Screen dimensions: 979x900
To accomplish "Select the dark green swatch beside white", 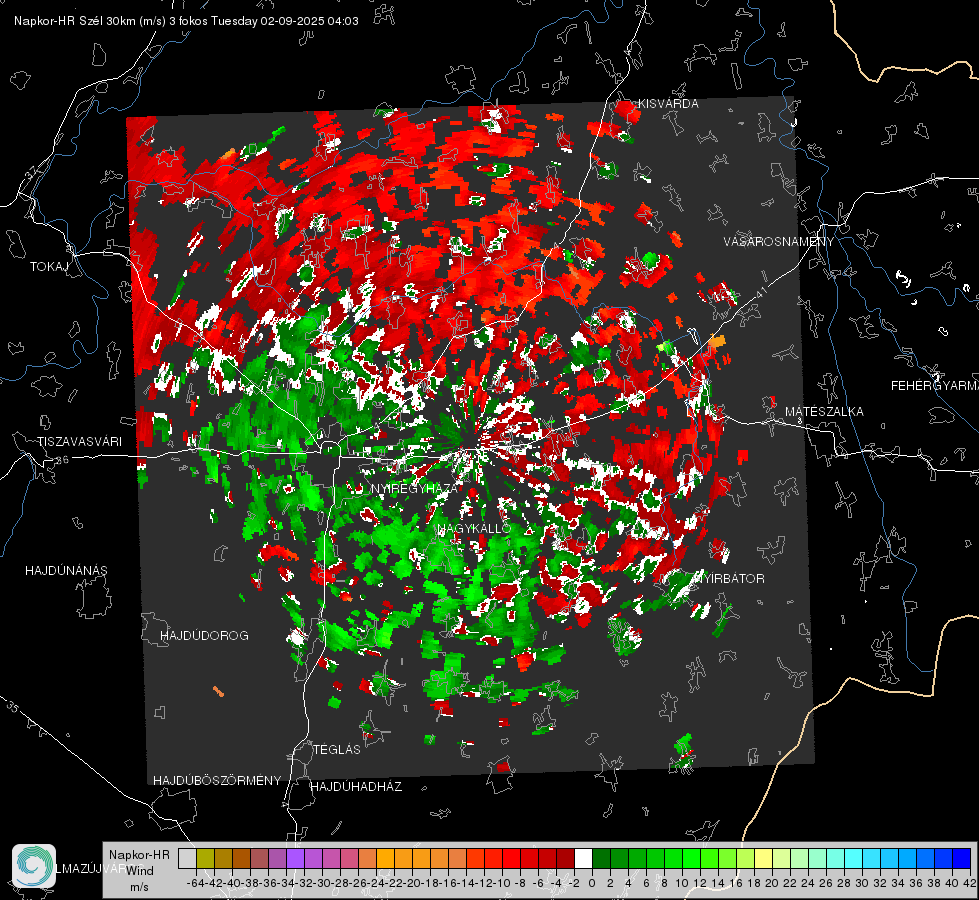I will pyautogui.click(x=601, y=858).
